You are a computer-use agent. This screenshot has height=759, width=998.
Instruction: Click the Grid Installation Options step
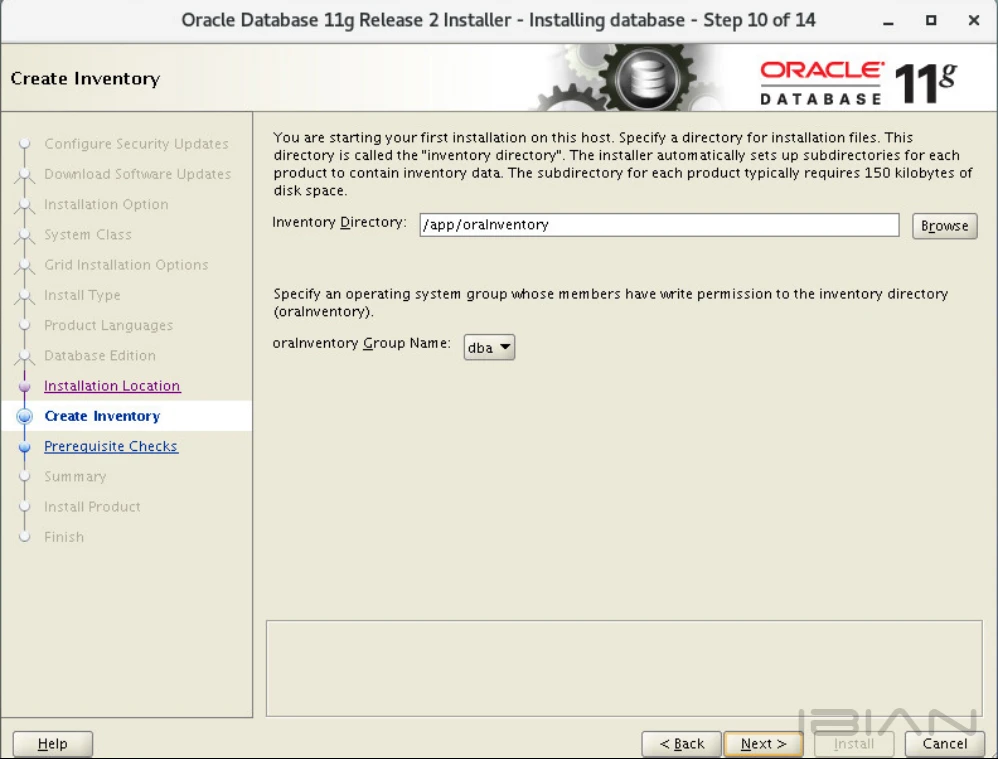click(x=126, y=265)
